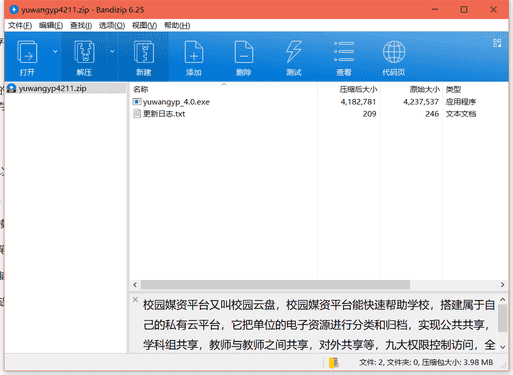Click the sort arrow above the 名称 column
Screen dimensions: 513x375
224,84
